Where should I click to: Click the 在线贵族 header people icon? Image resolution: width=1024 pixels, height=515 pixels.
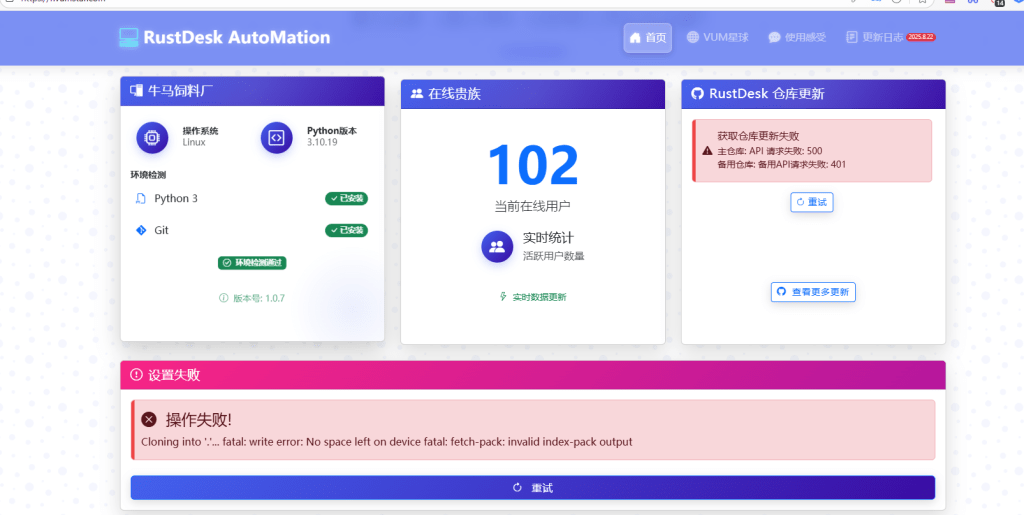(x=416, y=94)
